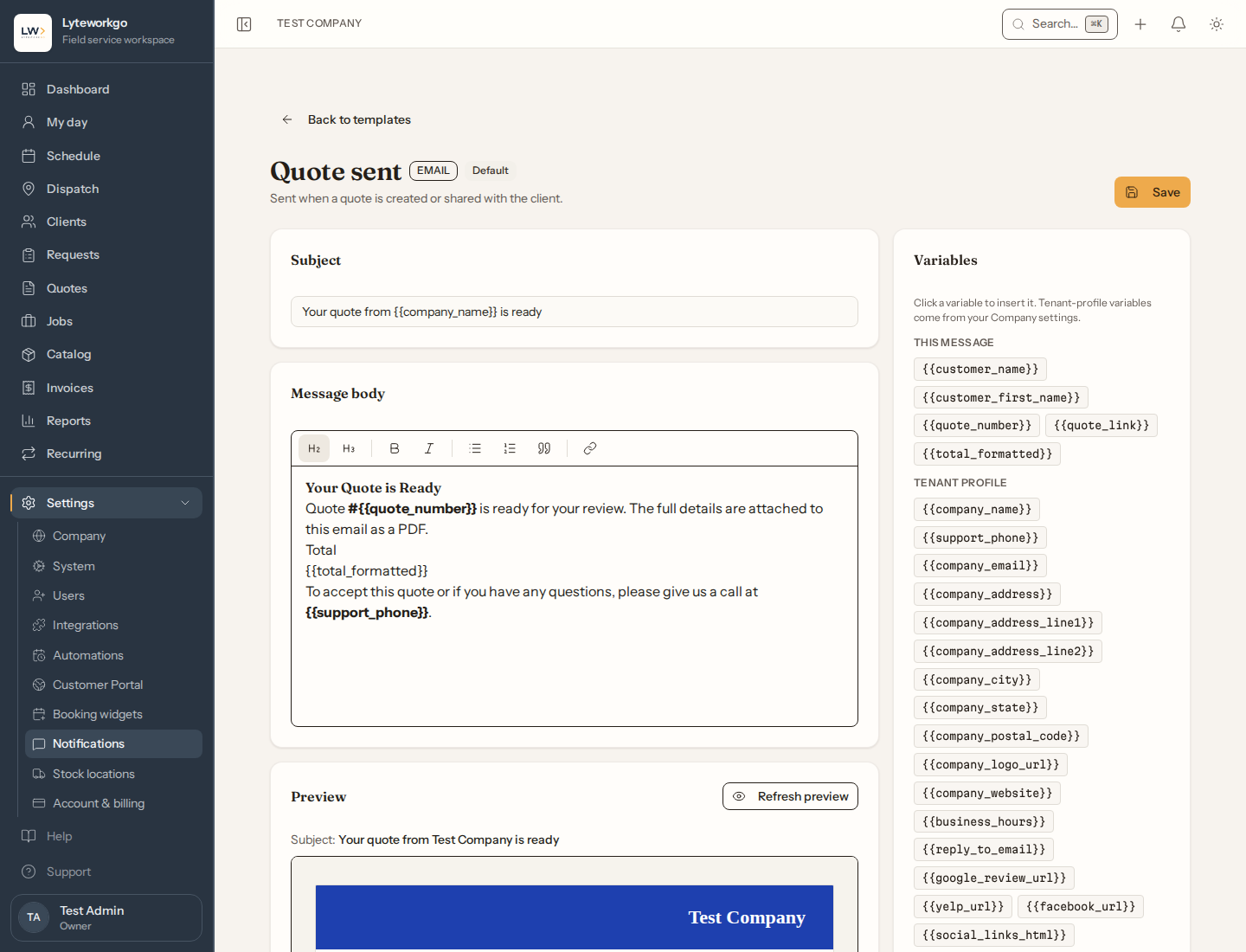This screenshot has width=1246, height=952.
Task: Insert {{facebook_url}} variable
Action: click(x=1081, y=906)
